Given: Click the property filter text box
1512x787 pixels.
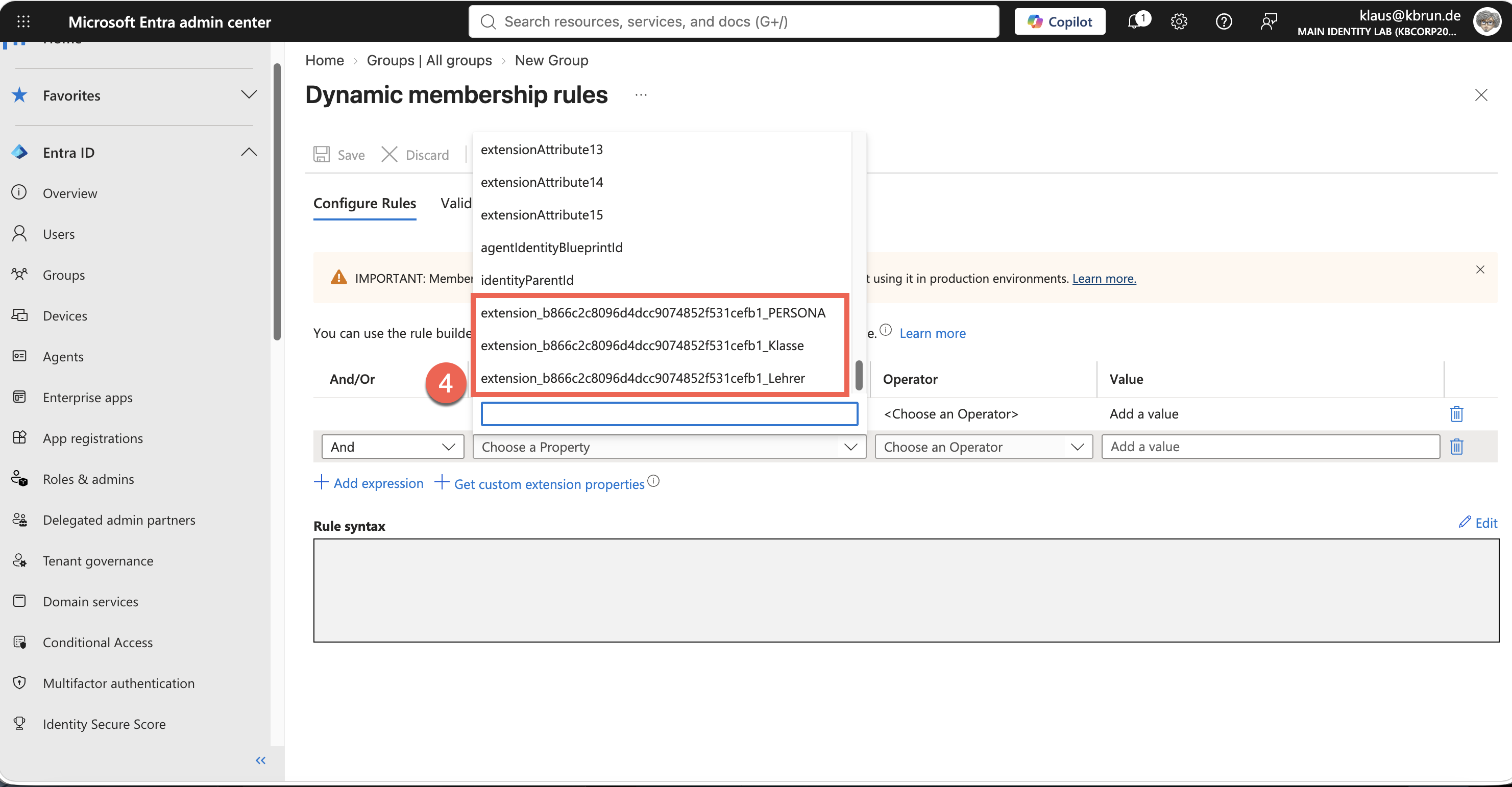Looking at the screenshot, I should [669, 414].
